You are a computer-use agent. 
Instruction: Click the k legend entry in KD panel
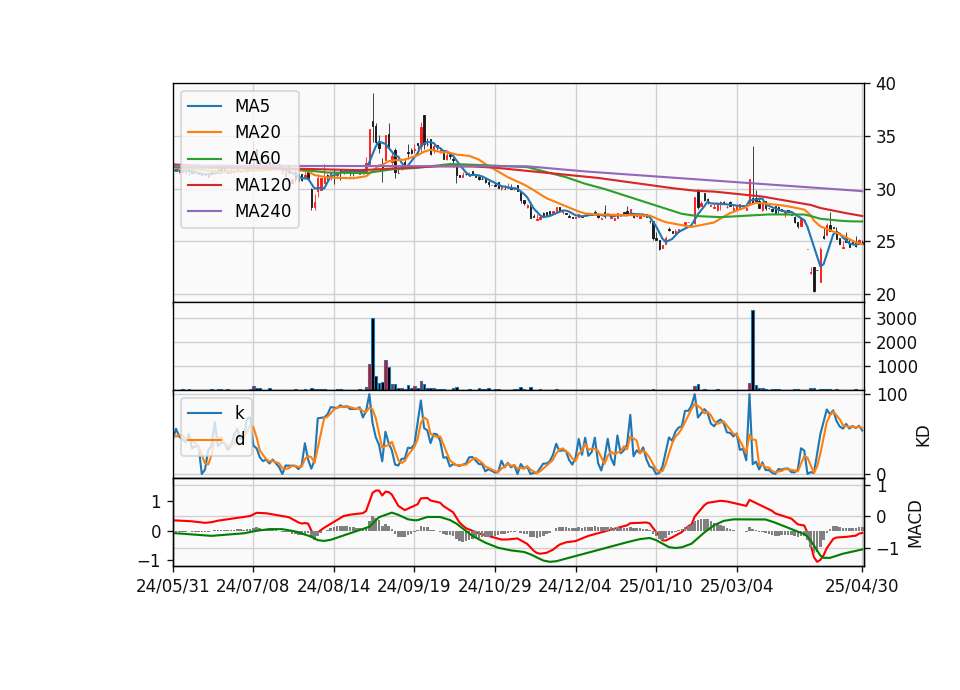[x=216, y=413]
